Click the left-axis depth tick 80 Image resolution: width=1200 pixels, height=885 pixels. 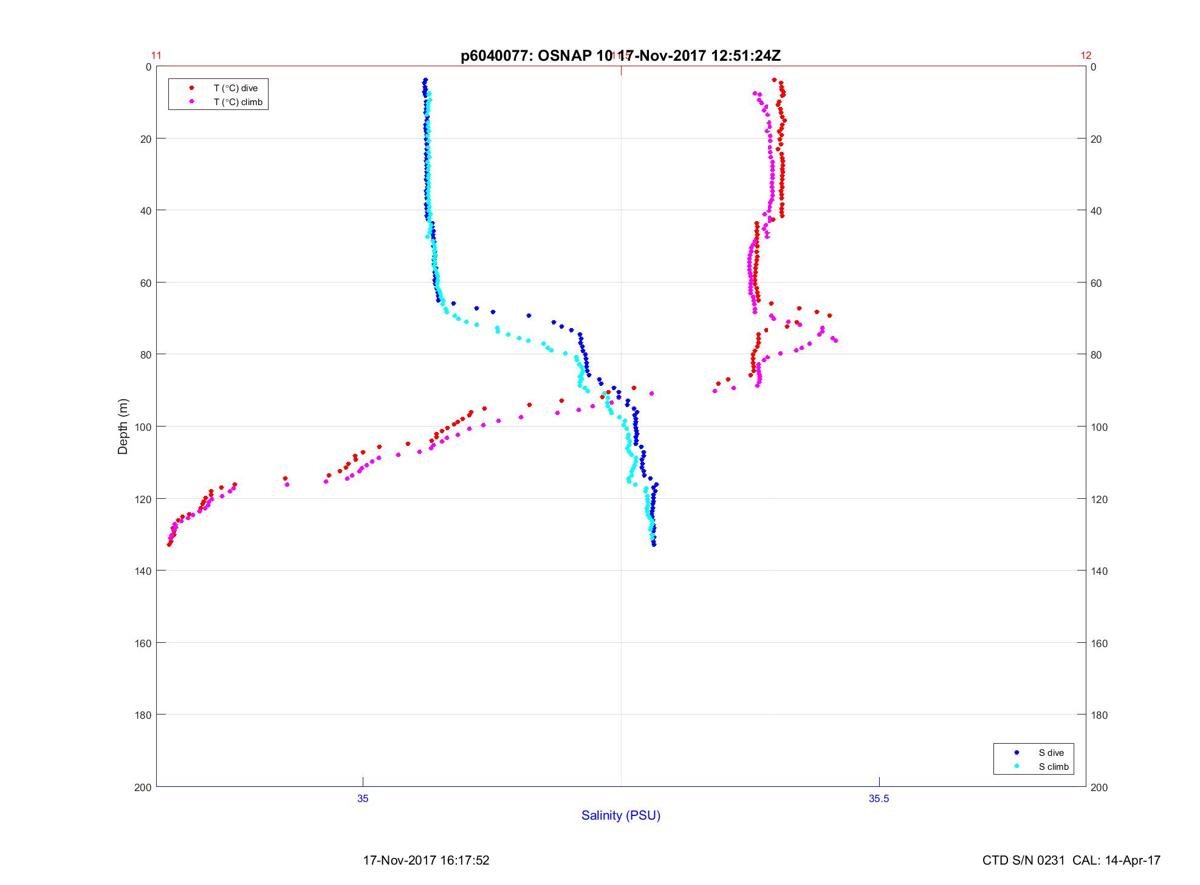[146, 355]
